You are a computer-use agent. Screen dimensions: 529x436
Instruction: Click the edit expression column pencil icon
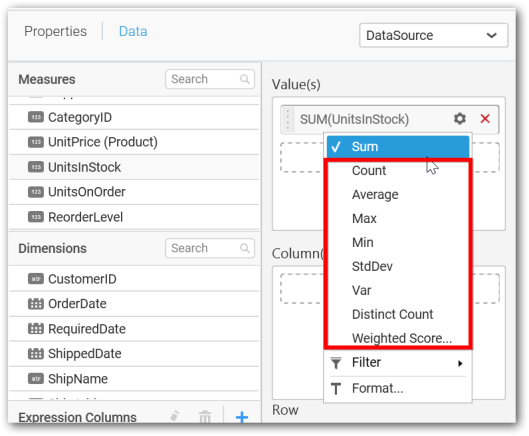tap(174, 416)
